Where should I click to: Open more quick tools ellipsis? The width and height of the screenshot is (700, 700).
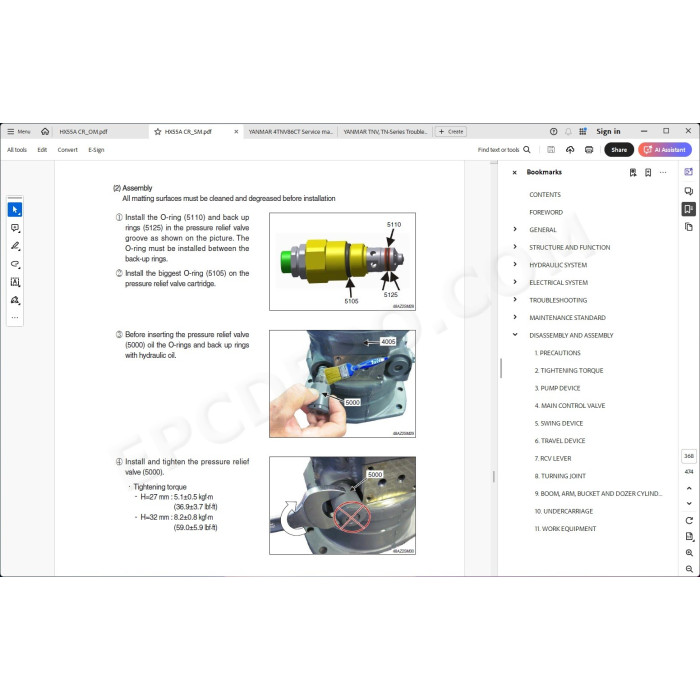pyautogui.click(x=15, y=318)
